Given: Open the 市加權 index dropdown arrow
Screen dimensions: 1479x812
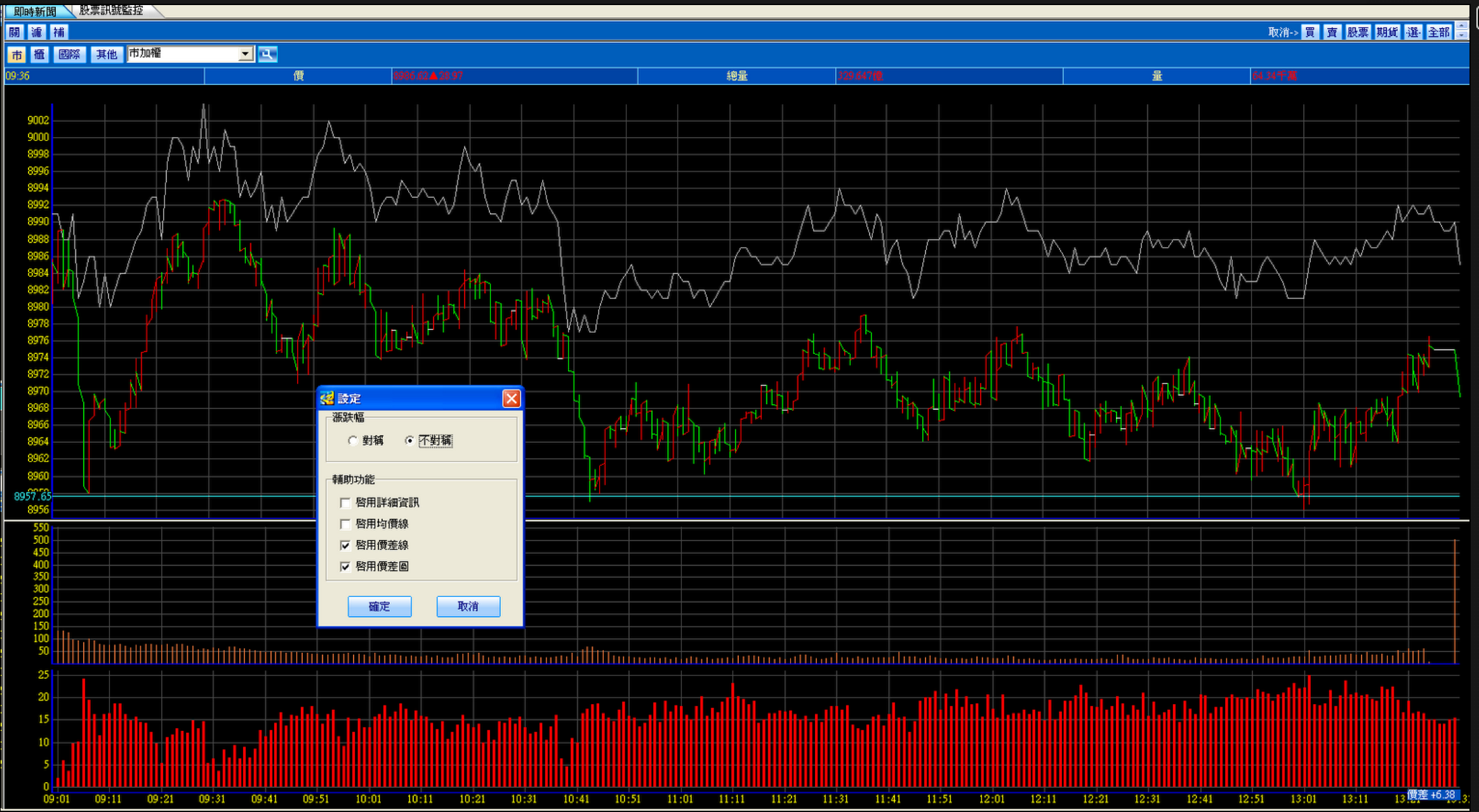Looking at the screenshot, I should 246,55.
